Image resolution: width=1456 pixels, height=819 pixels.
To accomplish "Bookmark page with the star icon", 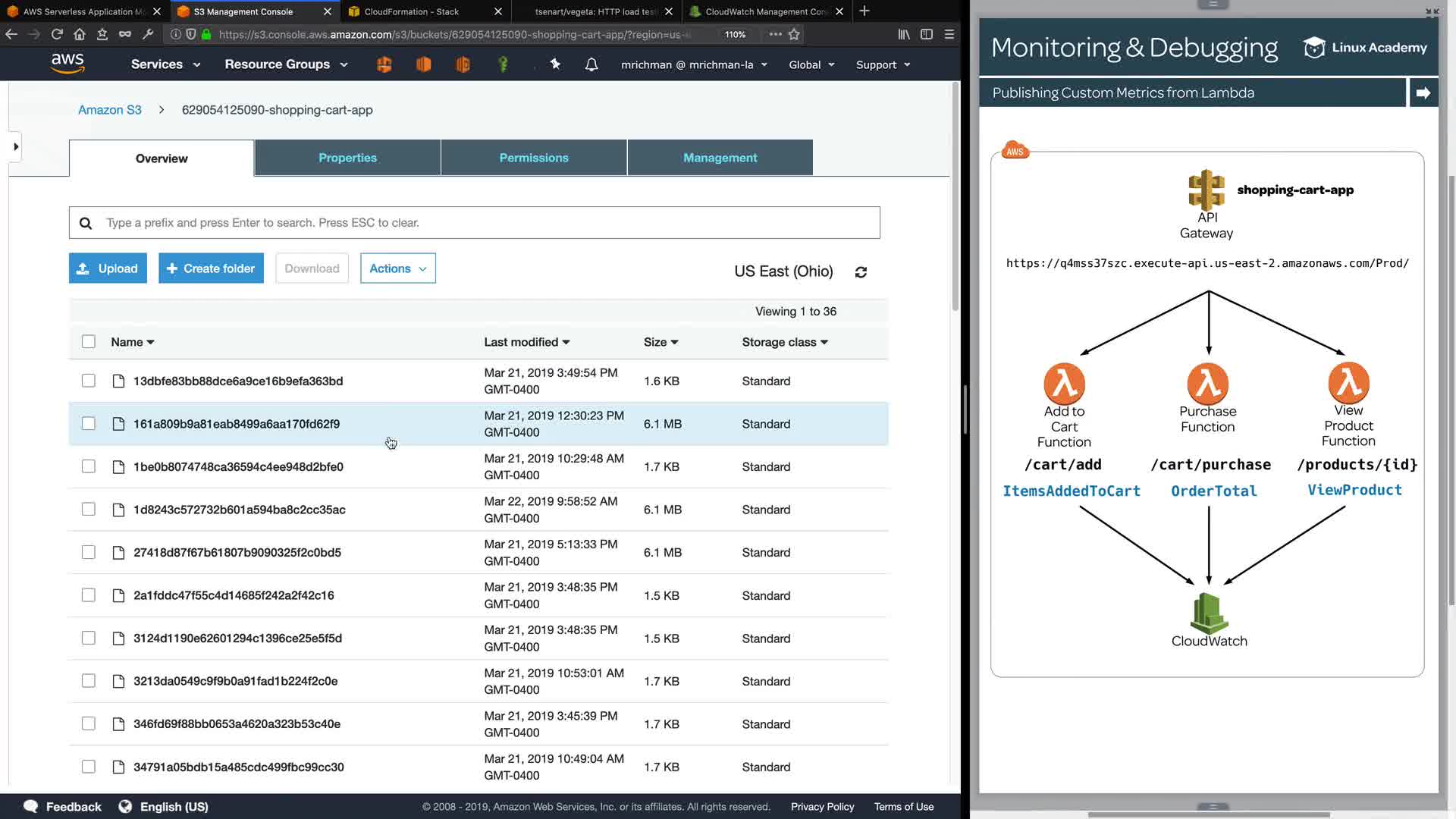I will [x=794, y=34].
